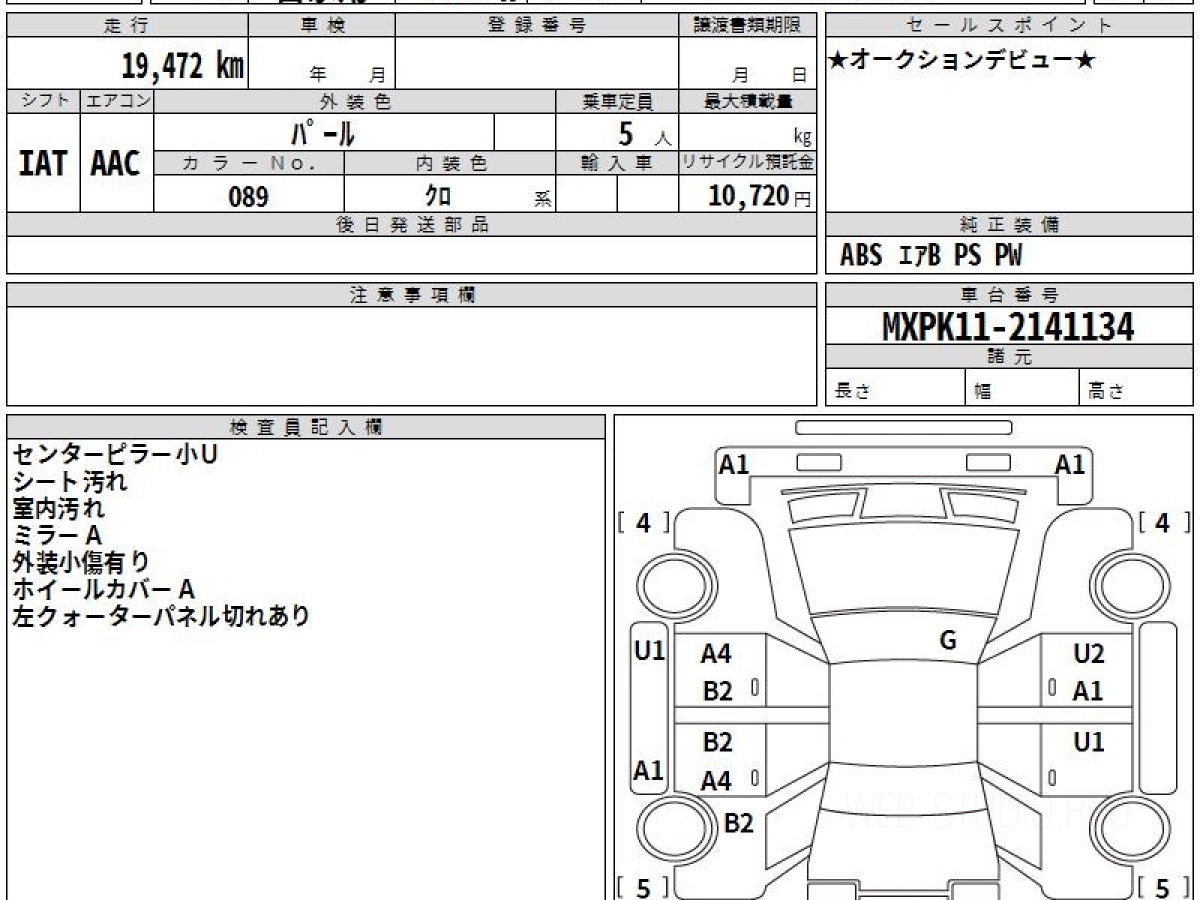The image size is (1200, 900).
Task: Select inspector note ミラーA
Action: point(57,535)
